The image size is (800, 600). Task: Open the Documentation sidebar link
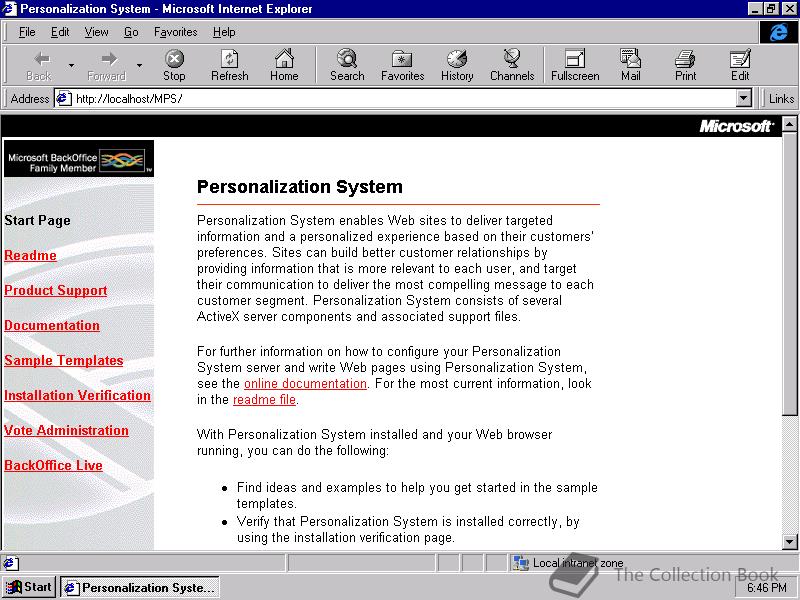[52, 325]
